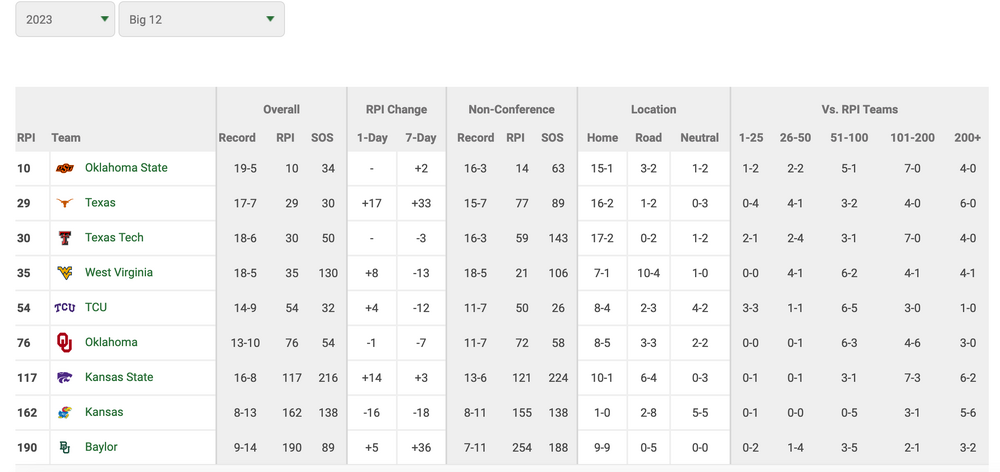Click the West Virginia logo icon
The height and width of the screenshot is (472, 1000).
click(65, 273)
